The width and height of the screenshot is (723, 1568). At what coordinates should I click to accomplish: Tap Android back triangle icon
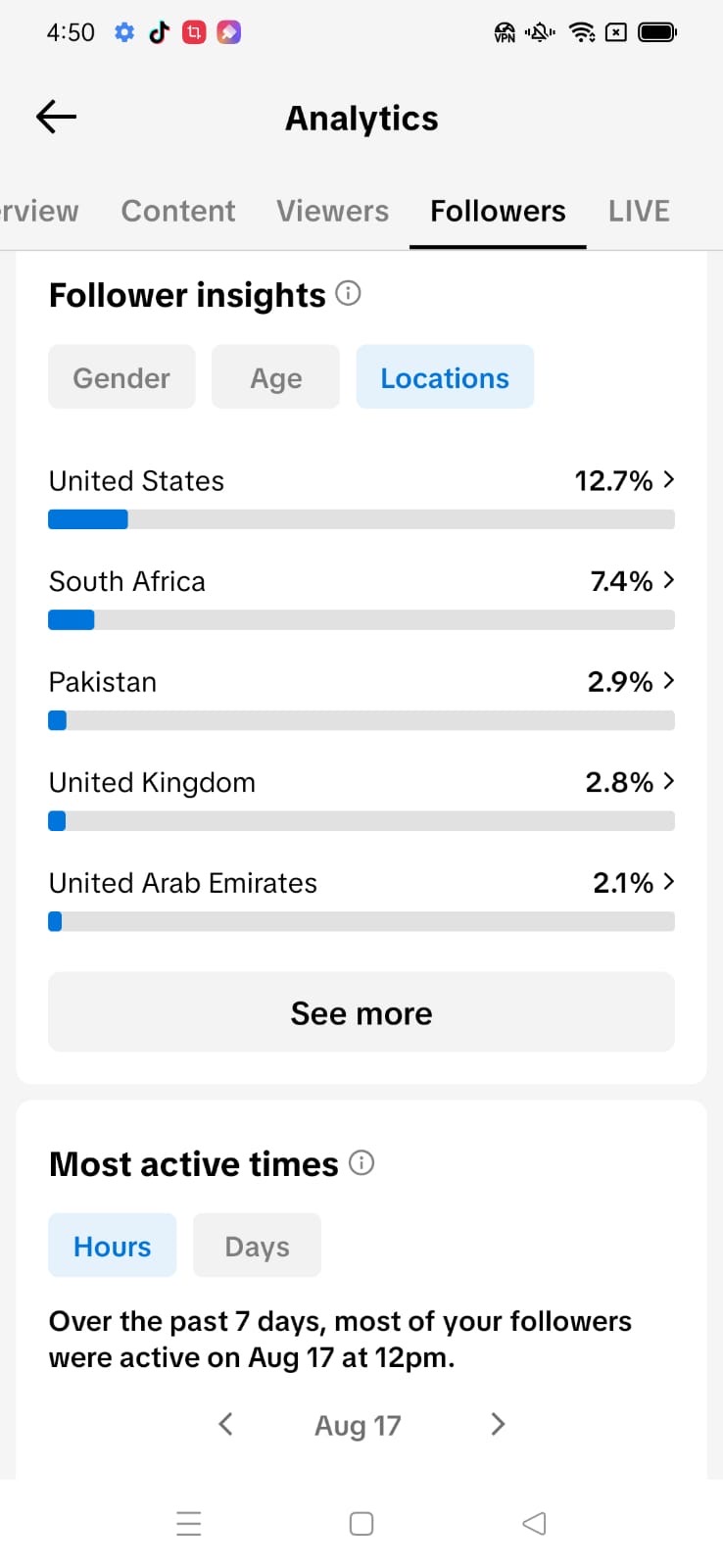click(534, 1523)
